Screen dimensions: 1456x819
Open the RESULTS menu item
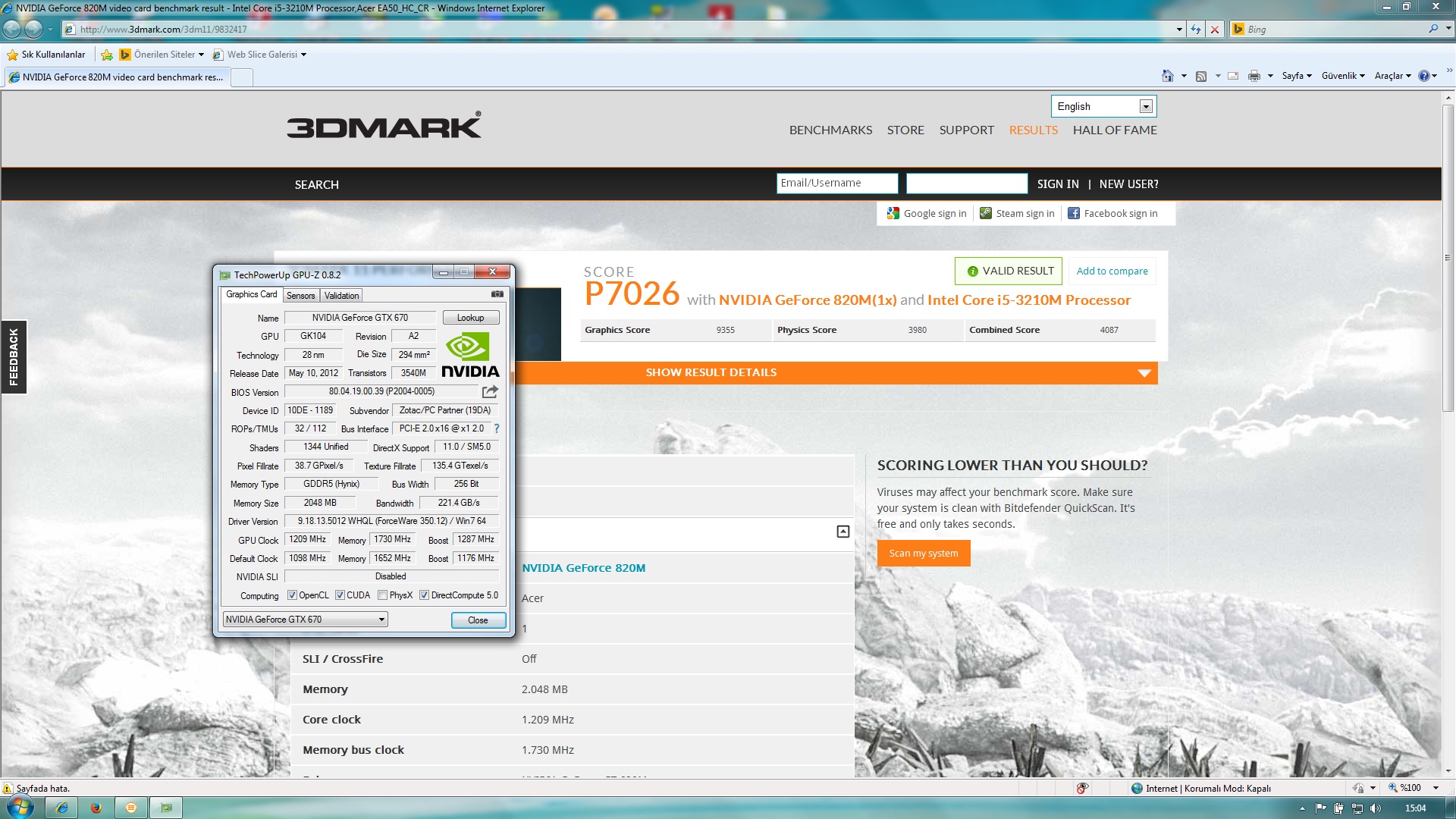point(1033,130)
